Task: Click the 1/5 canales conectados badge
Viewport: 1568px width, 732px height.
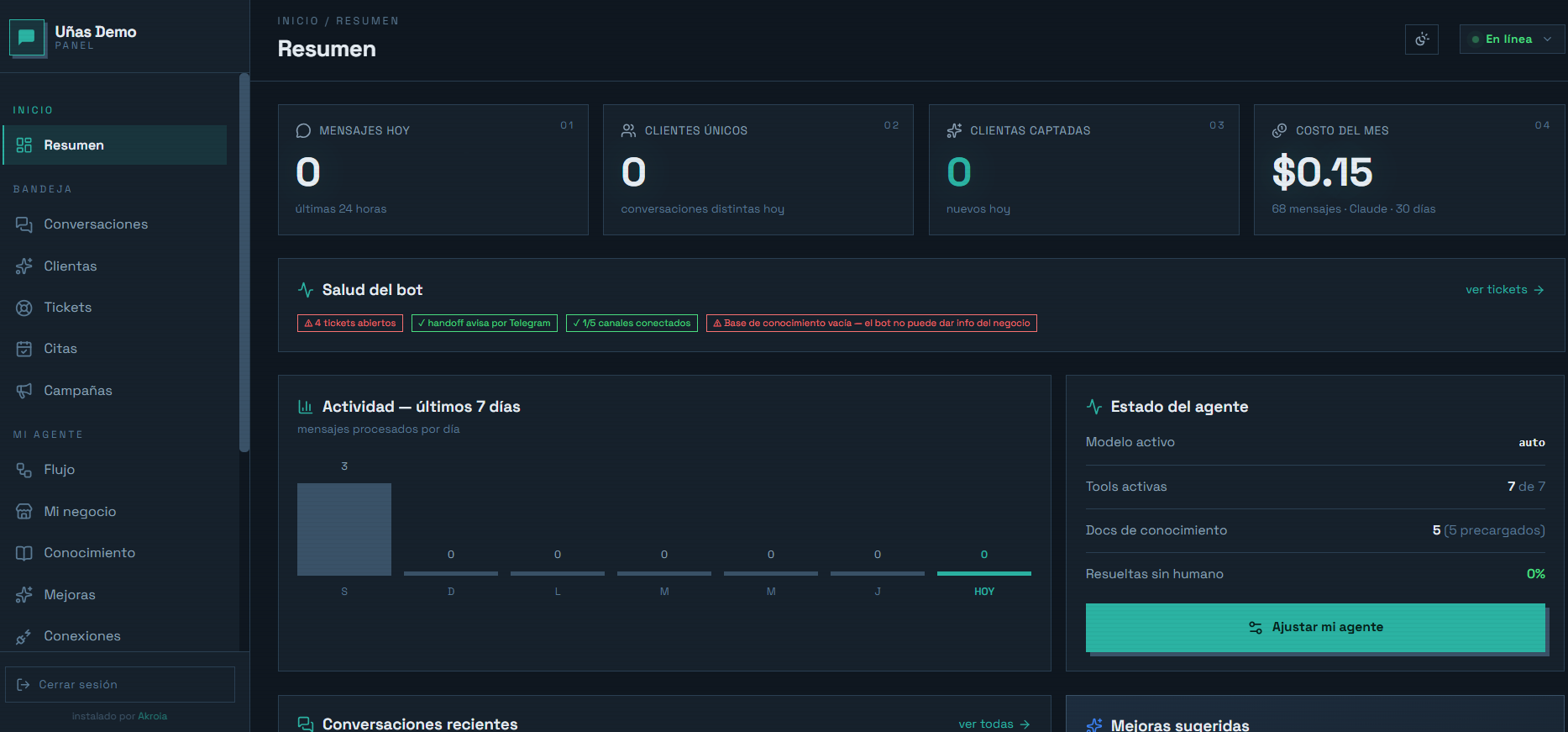Action: pos(632,324)
